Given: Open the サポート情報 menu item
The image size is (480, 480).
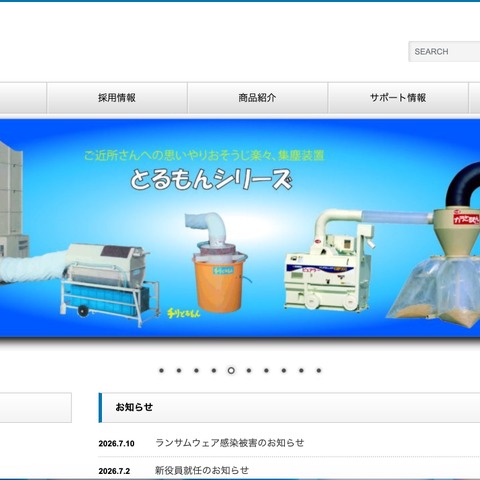Looking at the screenshot, I should (x=398, y=98).
